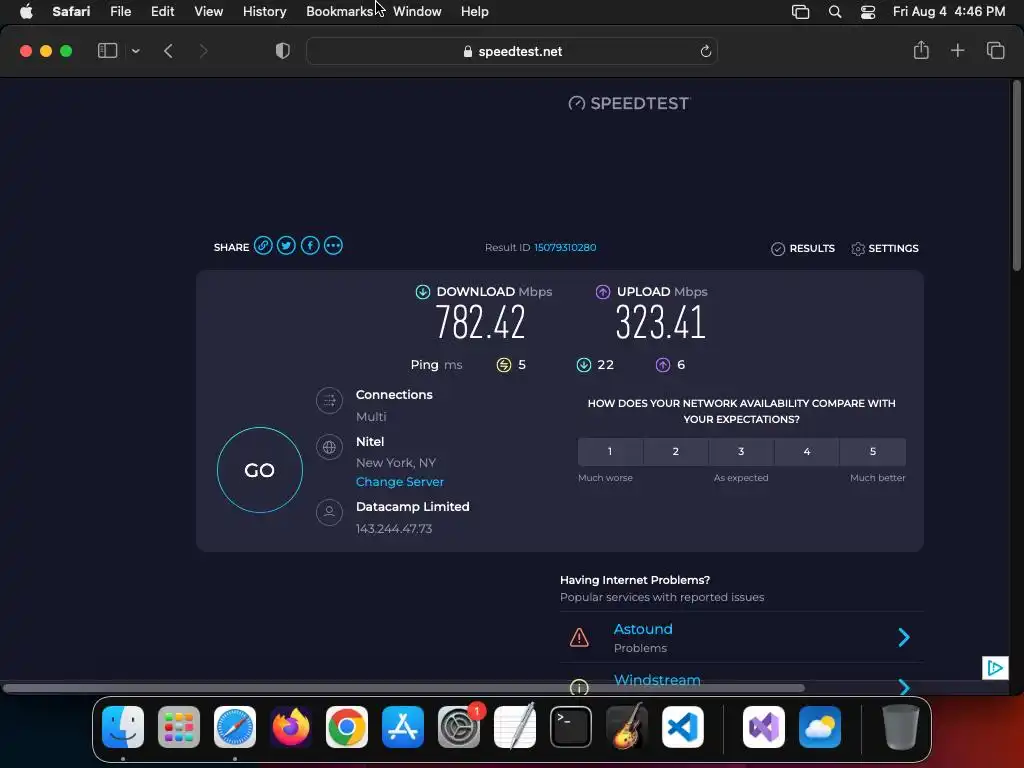Toggle the Safari sidebar
Image resolution: width=1024 pixels, height=768 pixels.
click(x=107, y=51)
